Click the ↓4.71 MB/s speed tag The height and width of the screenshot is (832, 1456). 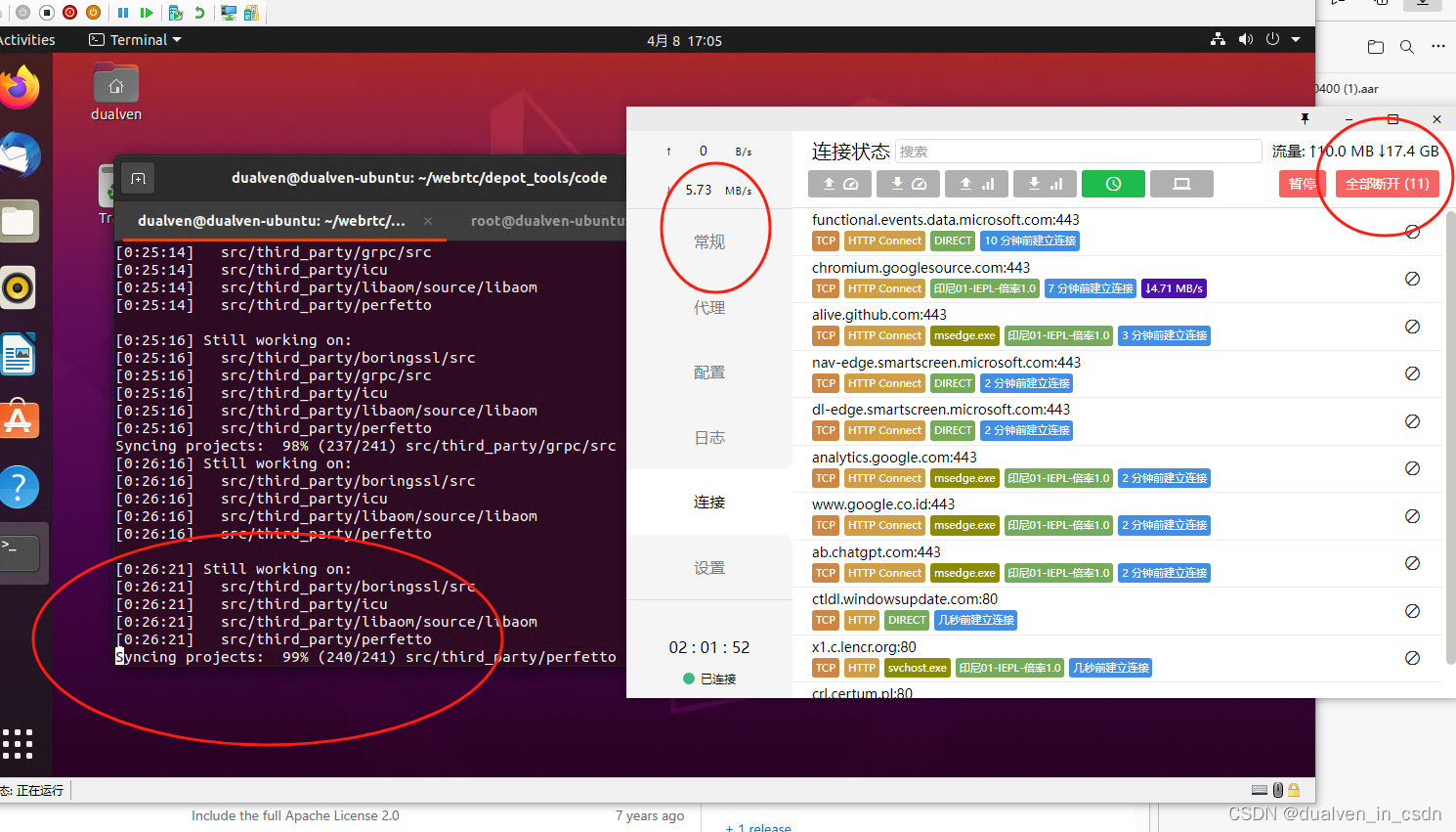1175,288
